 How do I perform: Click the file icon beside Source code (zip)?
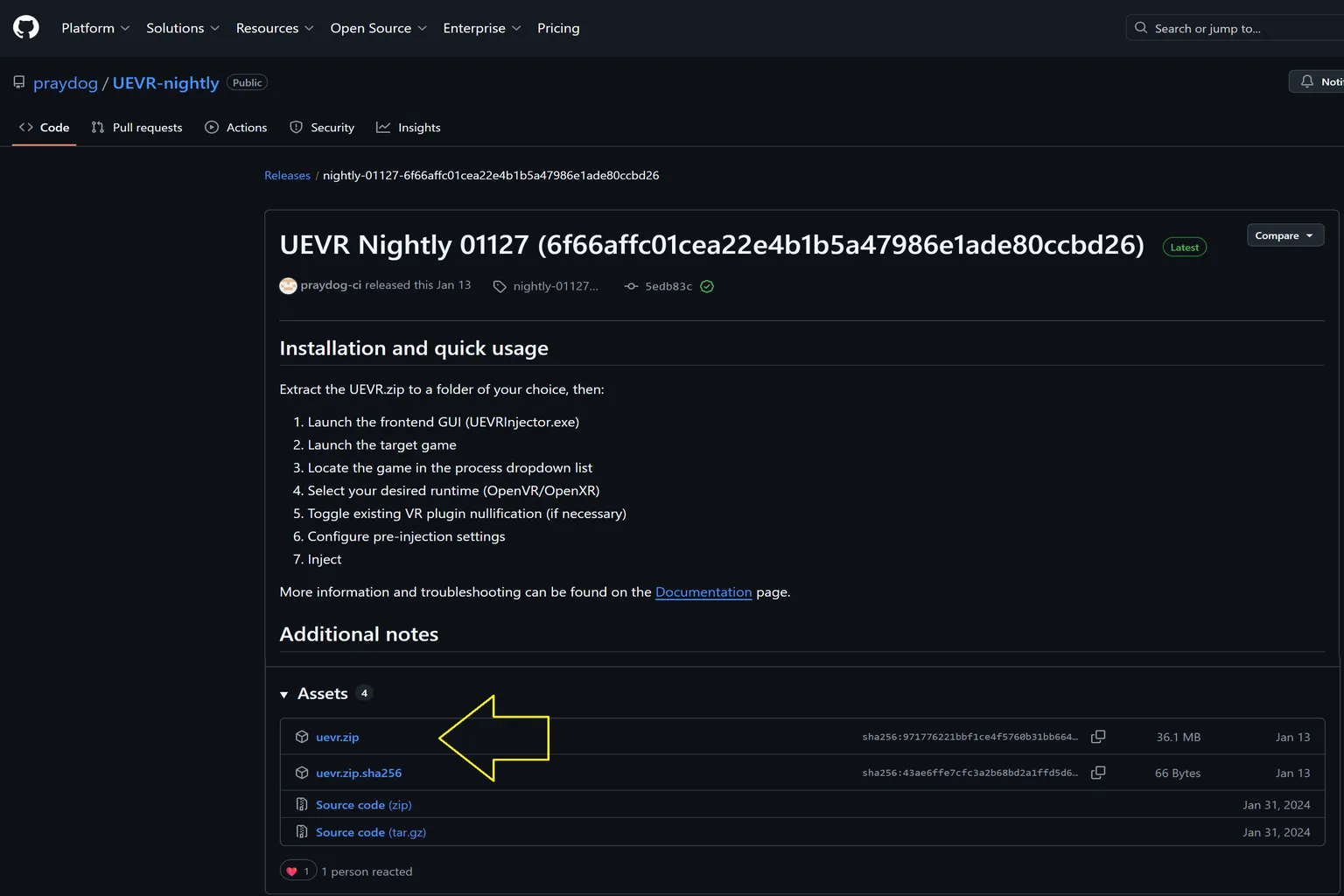point(302,804)
